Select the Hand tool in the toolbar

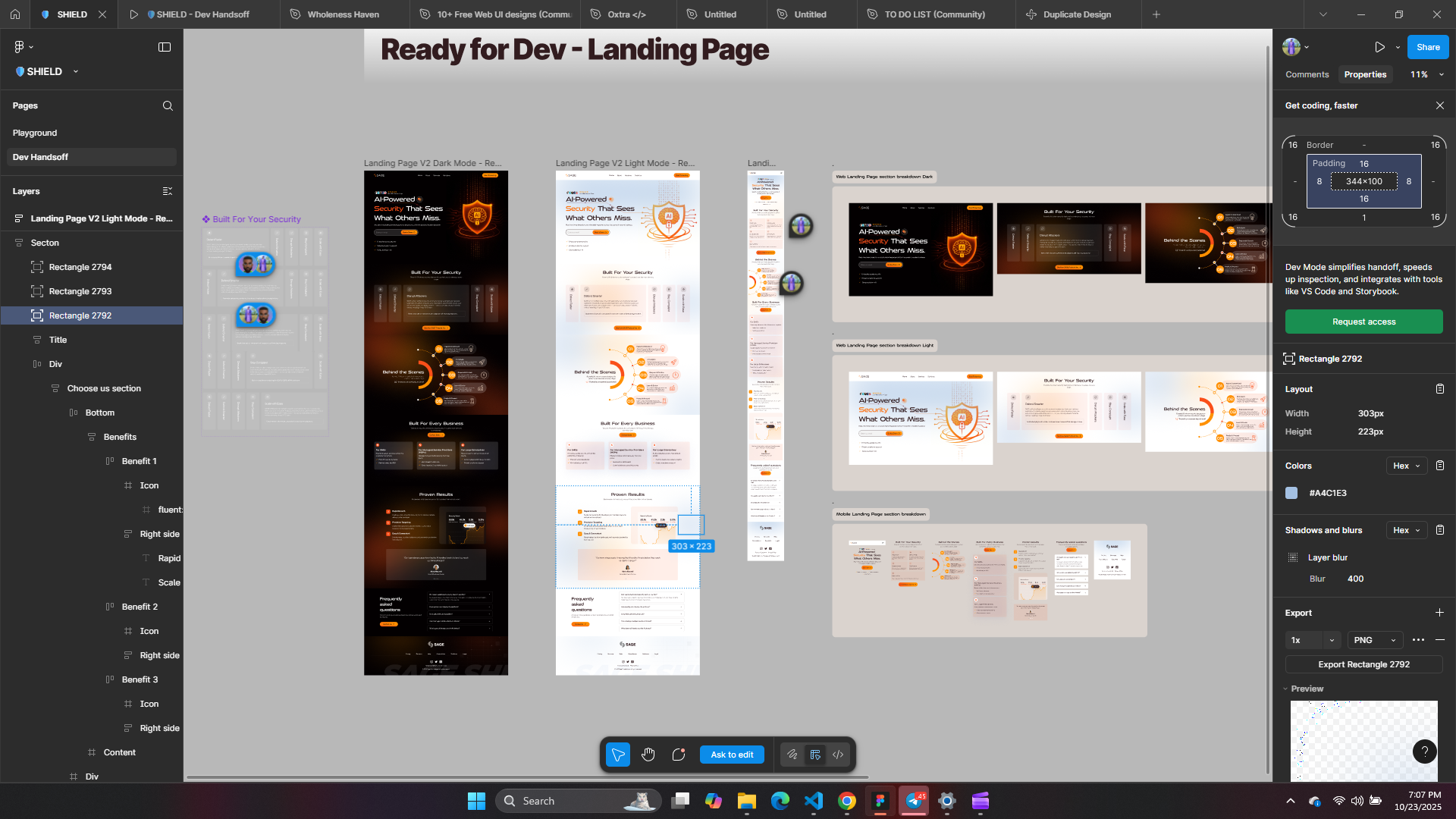[x=648, y=755]
